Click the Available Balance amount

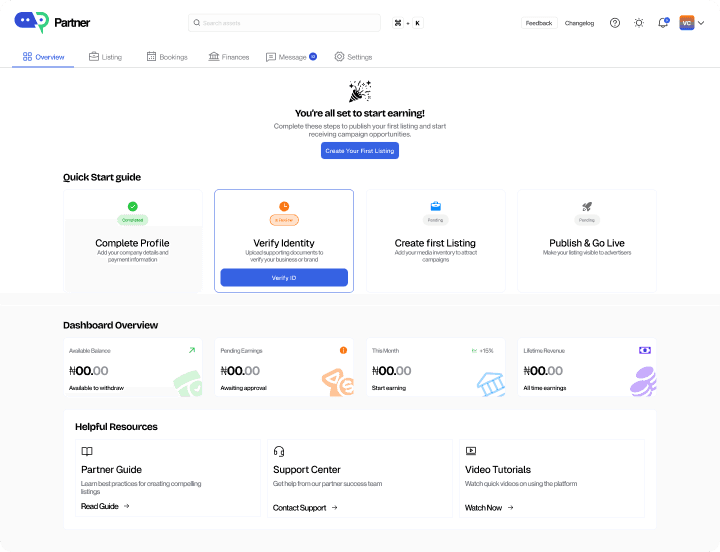click(x=89, y=371)
